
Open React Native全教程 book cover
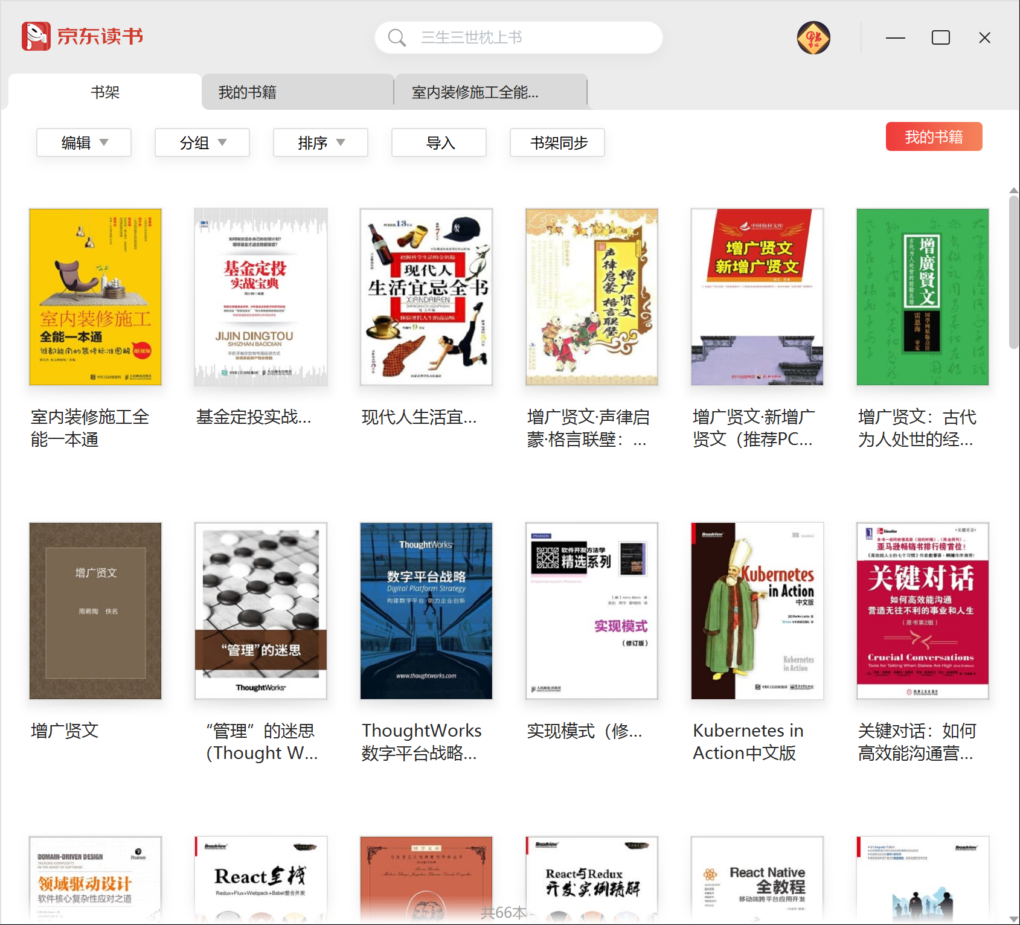757,880
